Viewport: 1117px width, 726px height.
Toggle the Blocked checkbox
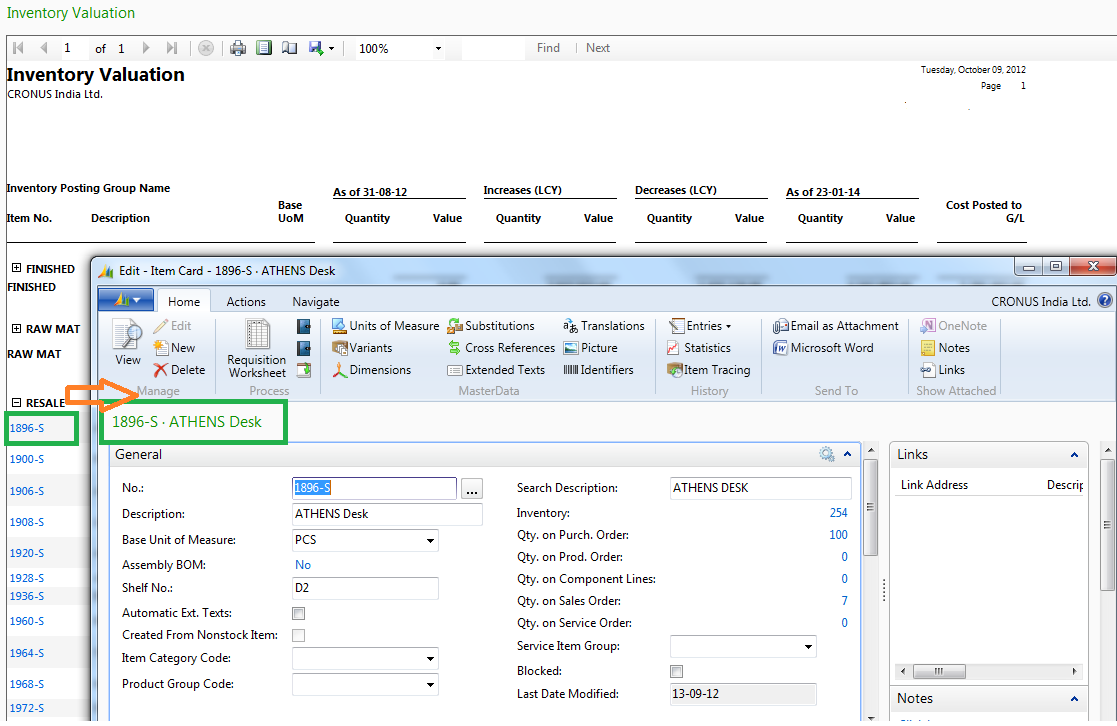click(x=677, y=671)
